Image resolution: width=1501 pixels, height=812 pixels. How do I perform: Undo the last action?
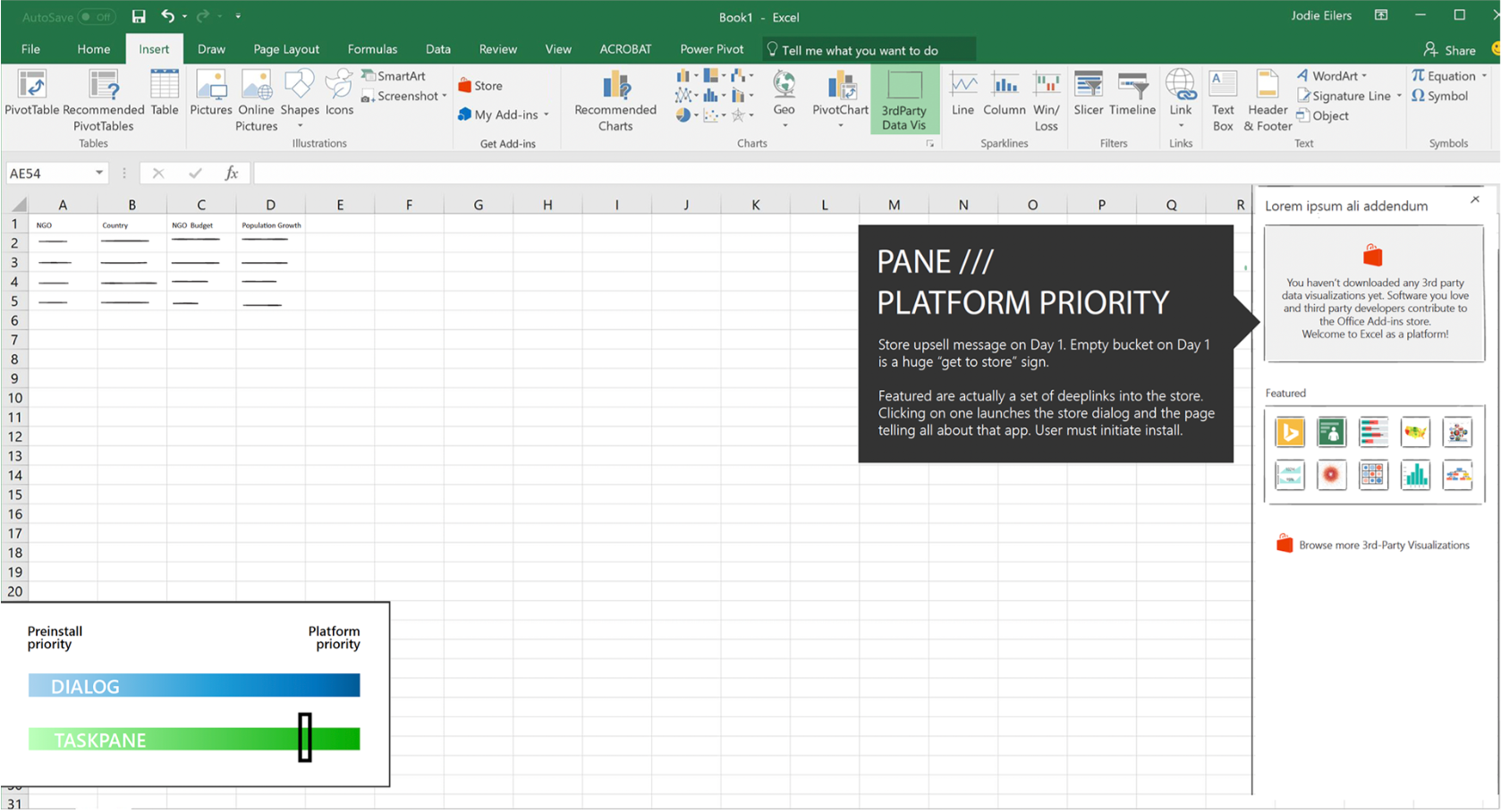[167, 16]
